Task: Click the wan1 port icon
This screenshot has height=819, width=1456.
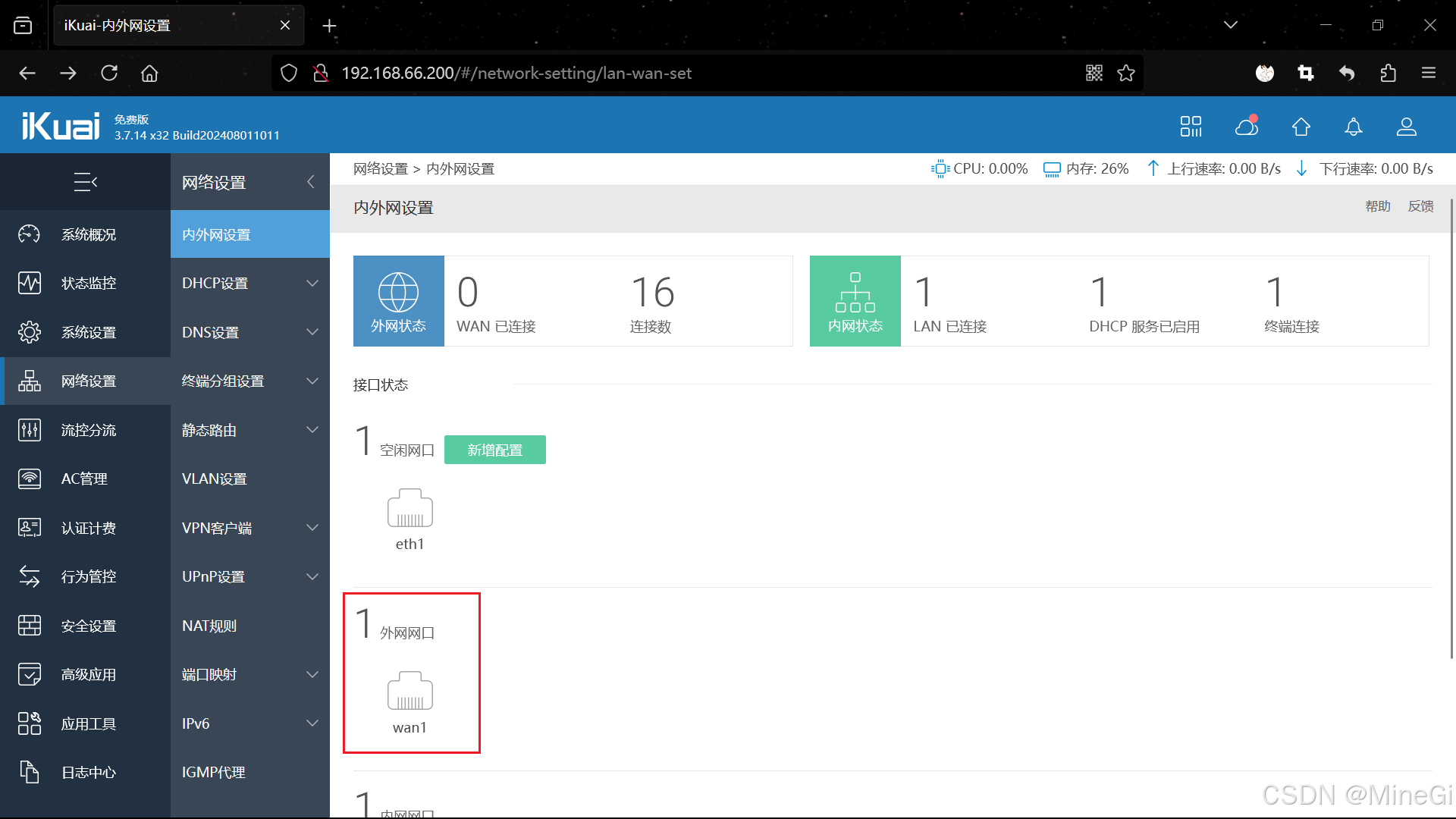Action: point(409,691)
